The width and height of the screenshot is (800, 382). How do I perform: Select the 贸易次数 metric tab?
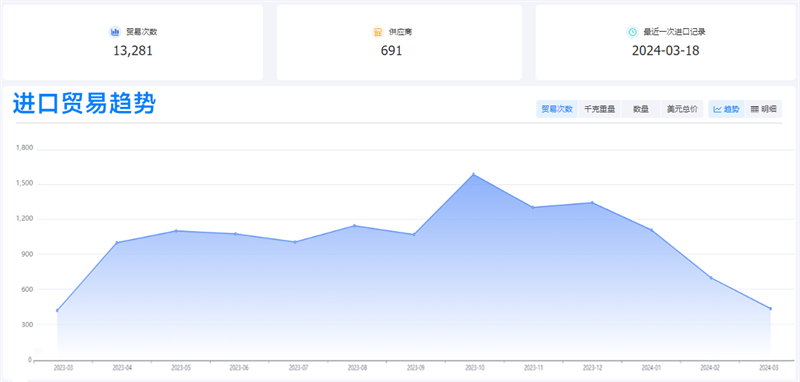557,109
